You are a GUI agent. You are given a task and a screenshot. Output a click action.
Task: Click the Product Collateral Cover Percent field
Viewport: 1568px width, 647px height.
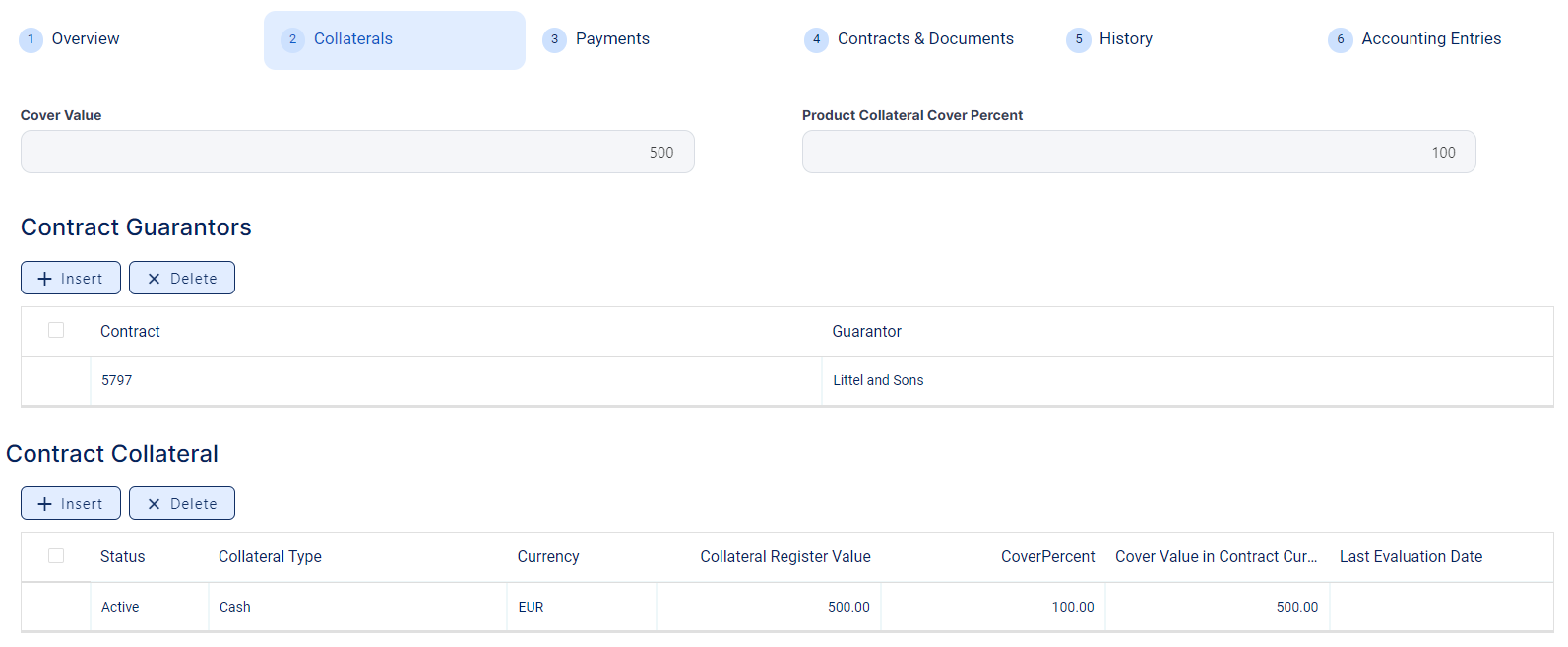pos(1138,153)
